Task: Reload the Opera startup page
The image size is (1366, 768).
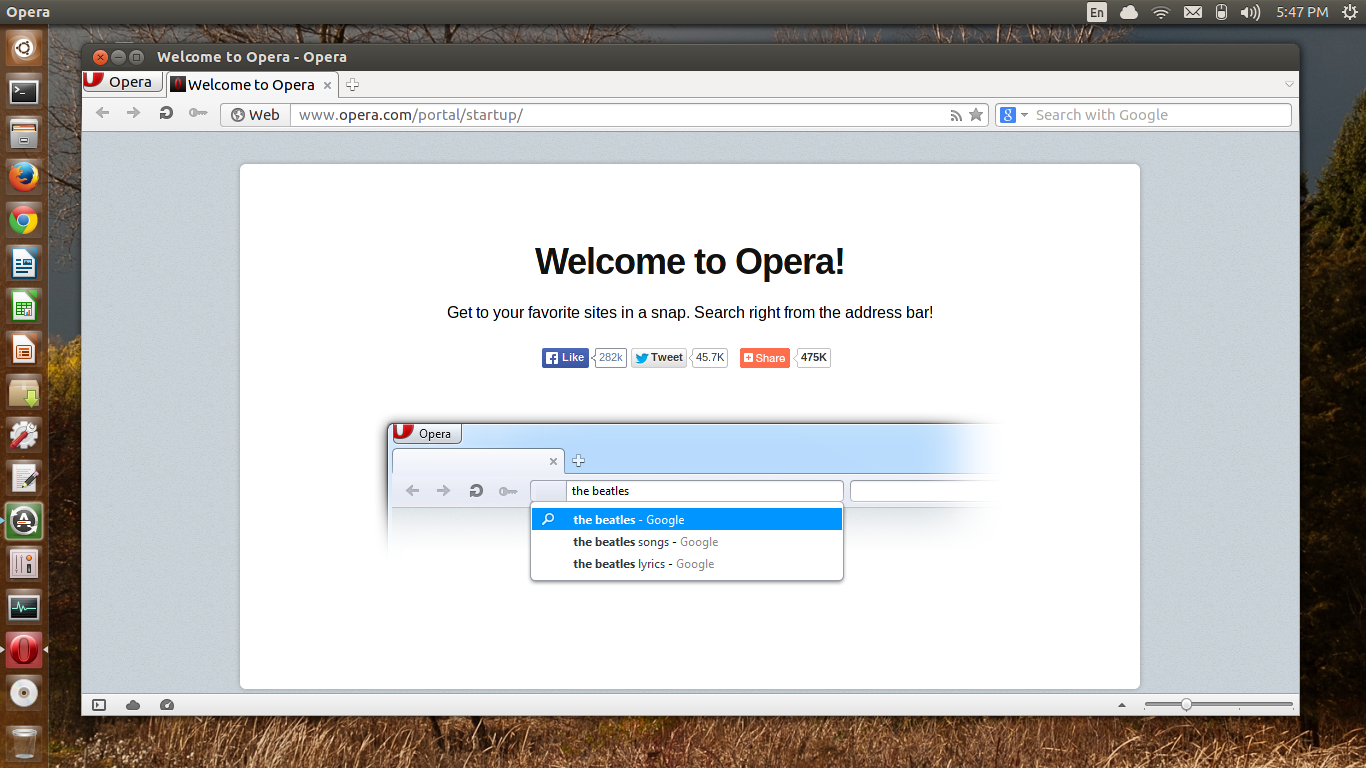Action: 166,114
